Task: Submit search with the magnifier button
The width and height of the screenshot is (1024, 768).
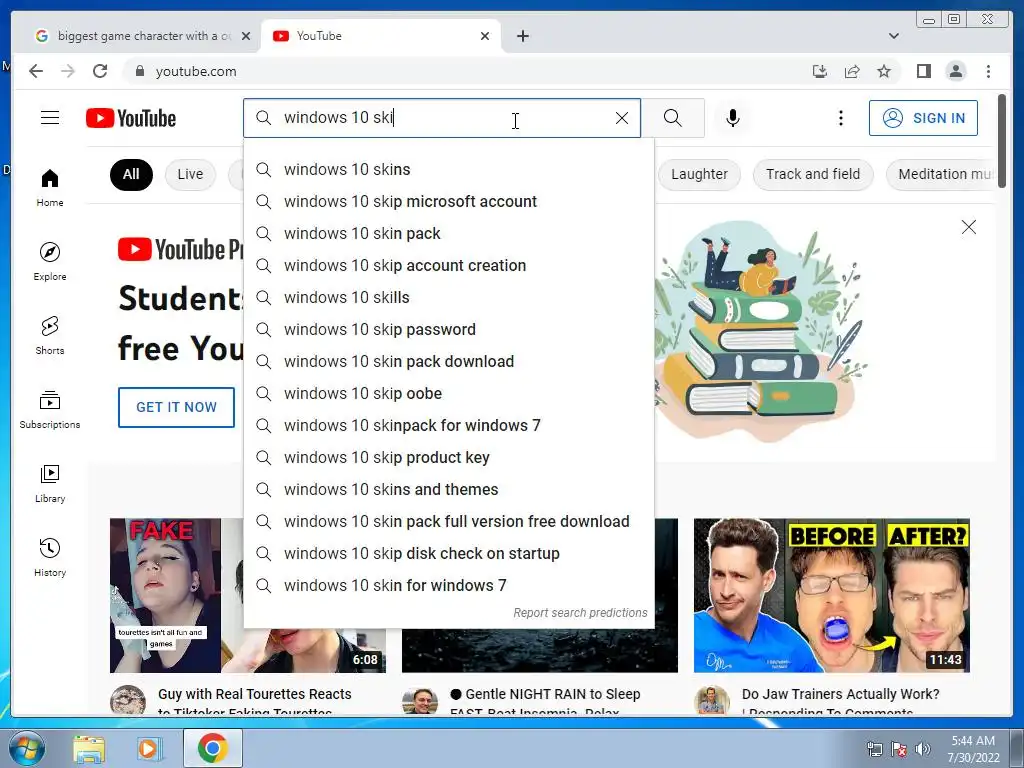Action: 673,118
